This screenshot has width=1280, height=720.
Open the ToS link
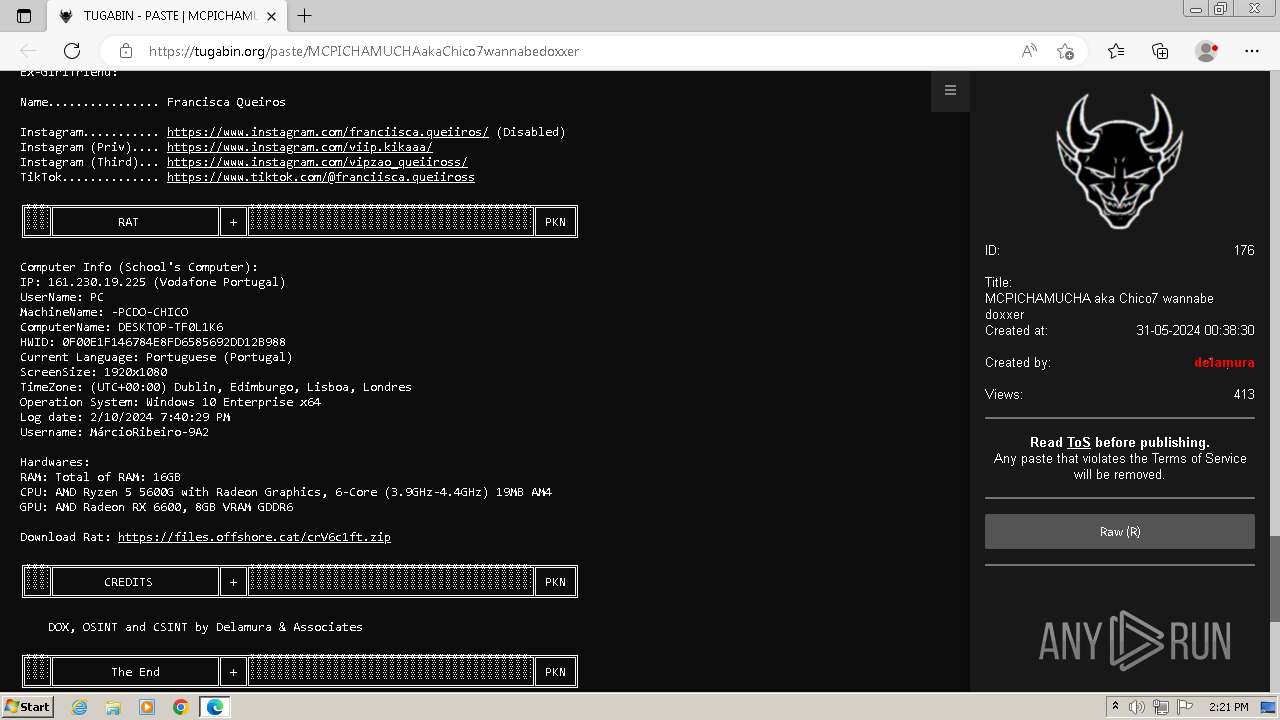tap(1079, 442)
